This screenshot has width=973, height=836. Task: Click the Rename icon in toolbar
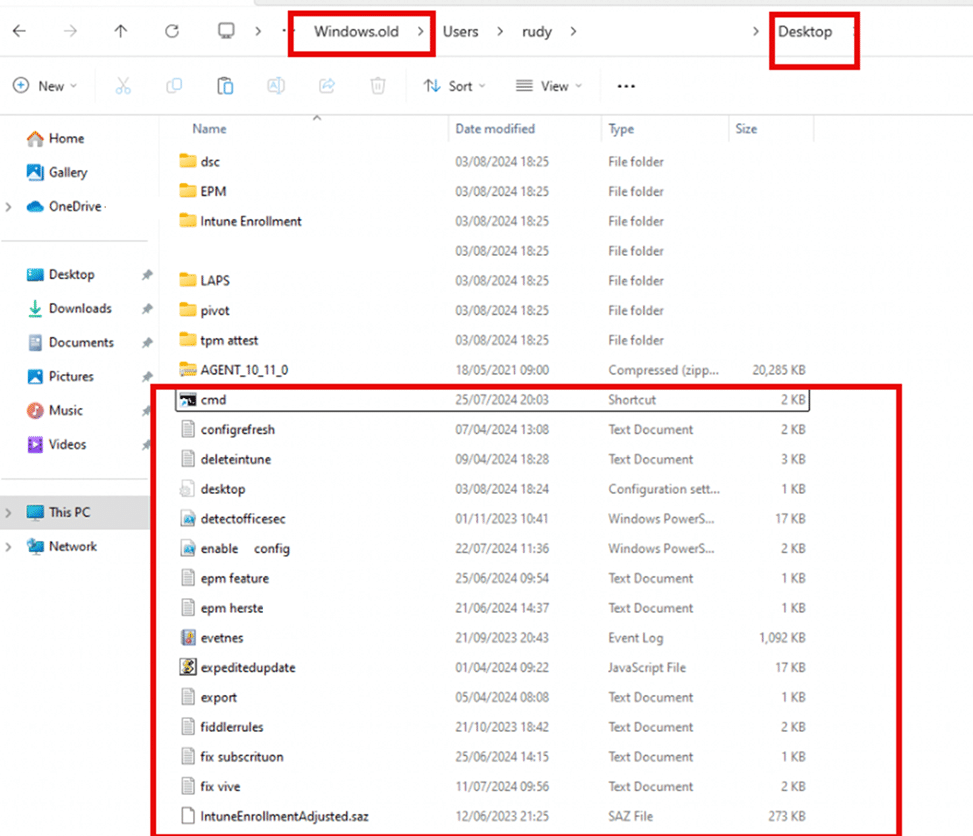click(276, 86)
